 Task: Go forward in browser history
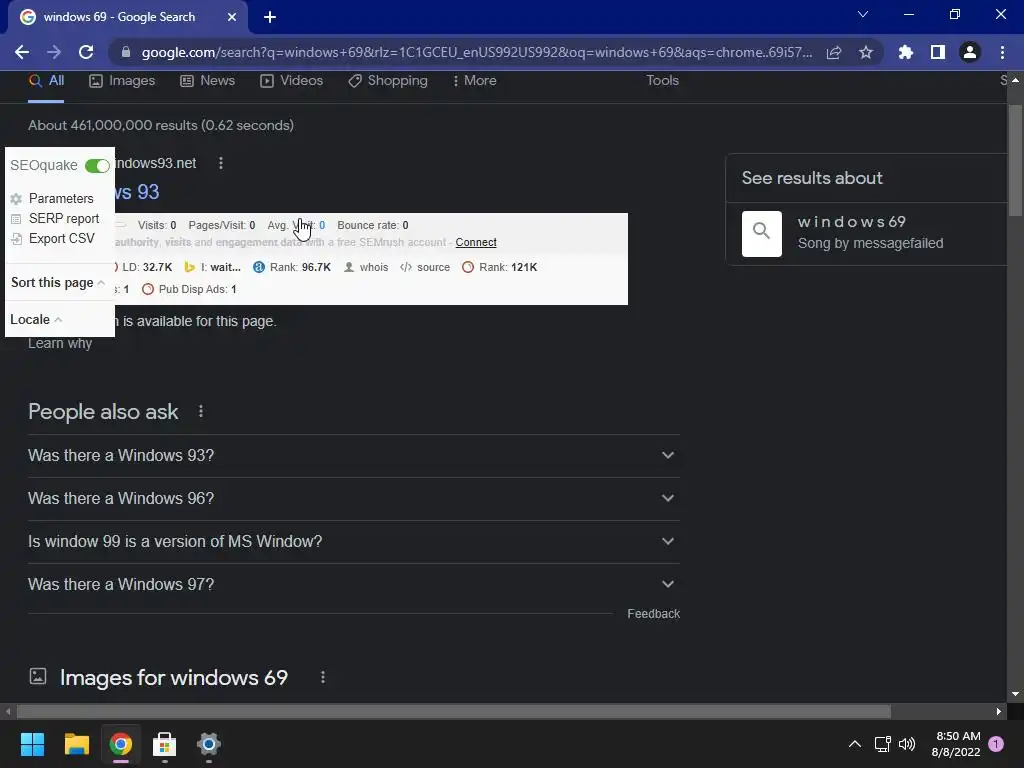(54, 52)
